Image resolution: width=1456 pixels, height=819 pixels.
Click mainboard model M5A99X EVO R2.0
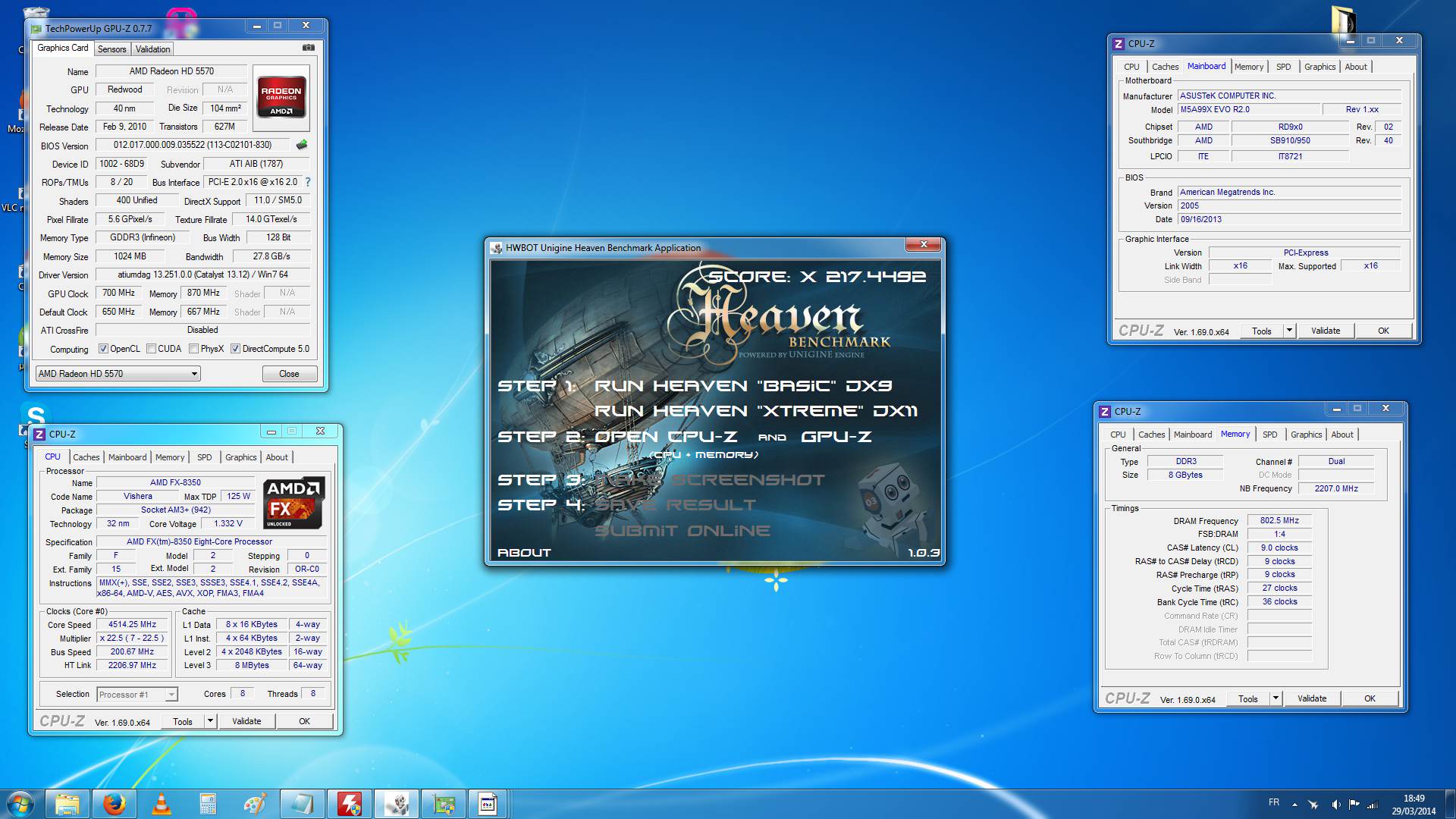(1249, 109)
